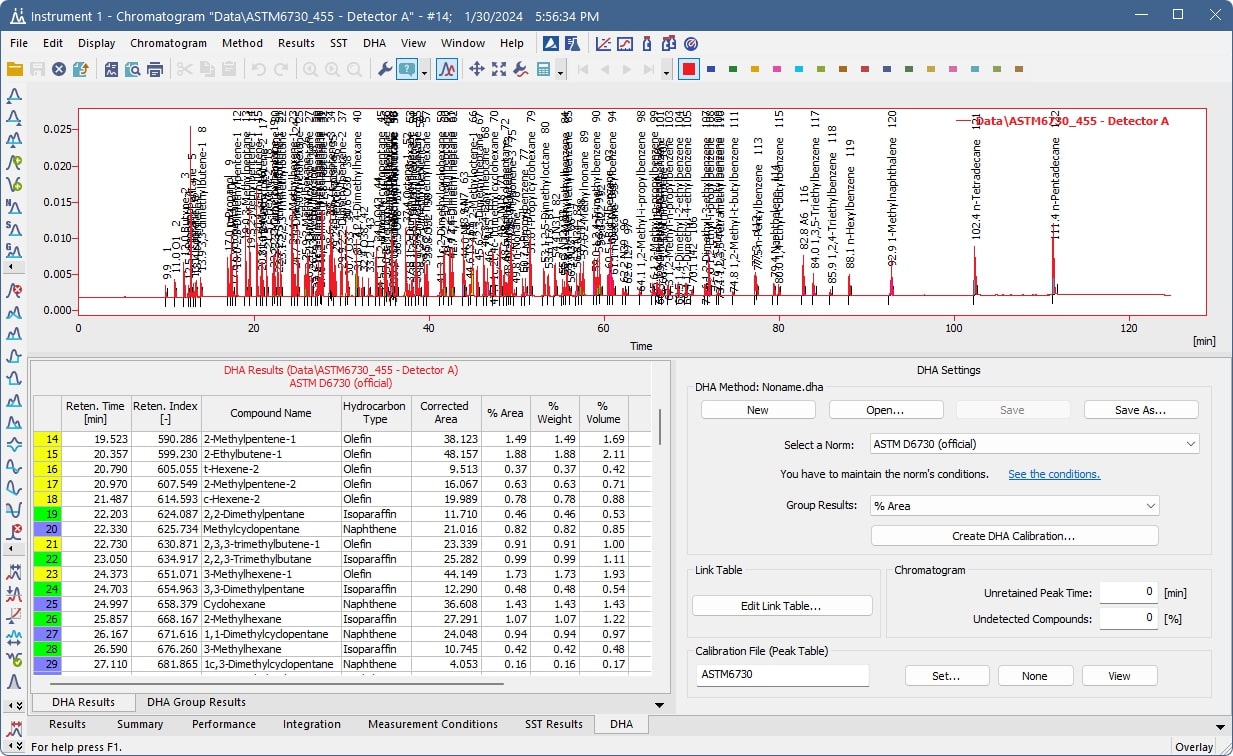Select the red color swatch
This screenshot has height=756, width=1233.
688,69
